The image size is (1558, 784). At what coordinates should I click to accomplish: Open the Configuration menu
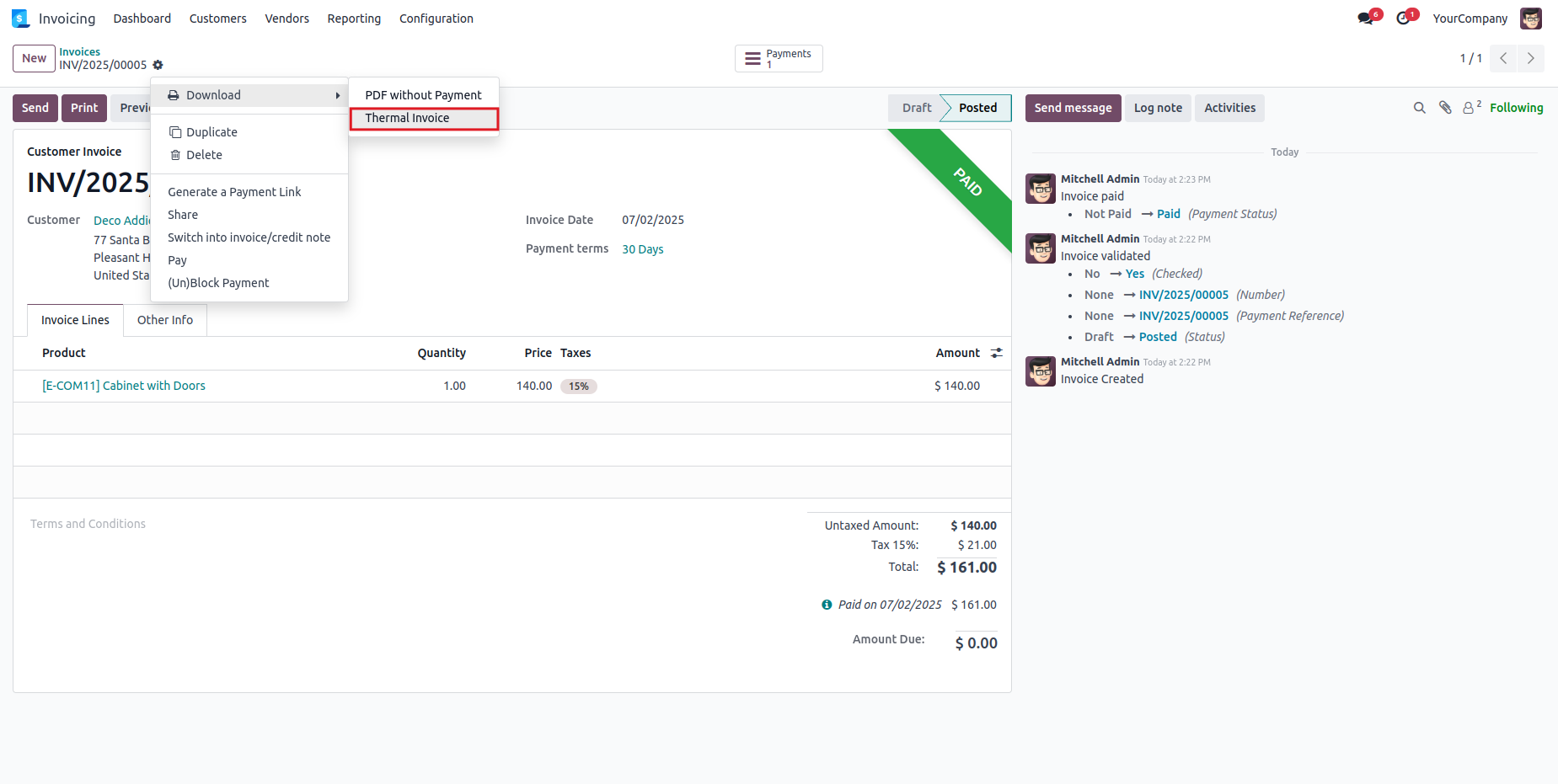coord(436,19)
